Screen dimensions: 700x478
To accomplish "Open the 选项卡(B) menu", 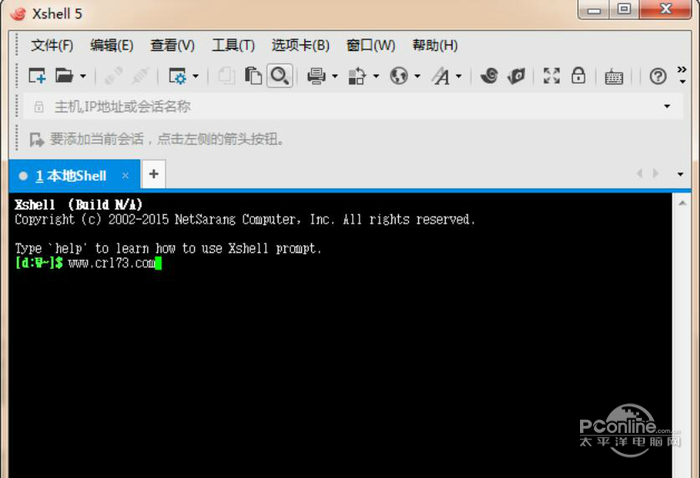I will (x=300, y=45).
